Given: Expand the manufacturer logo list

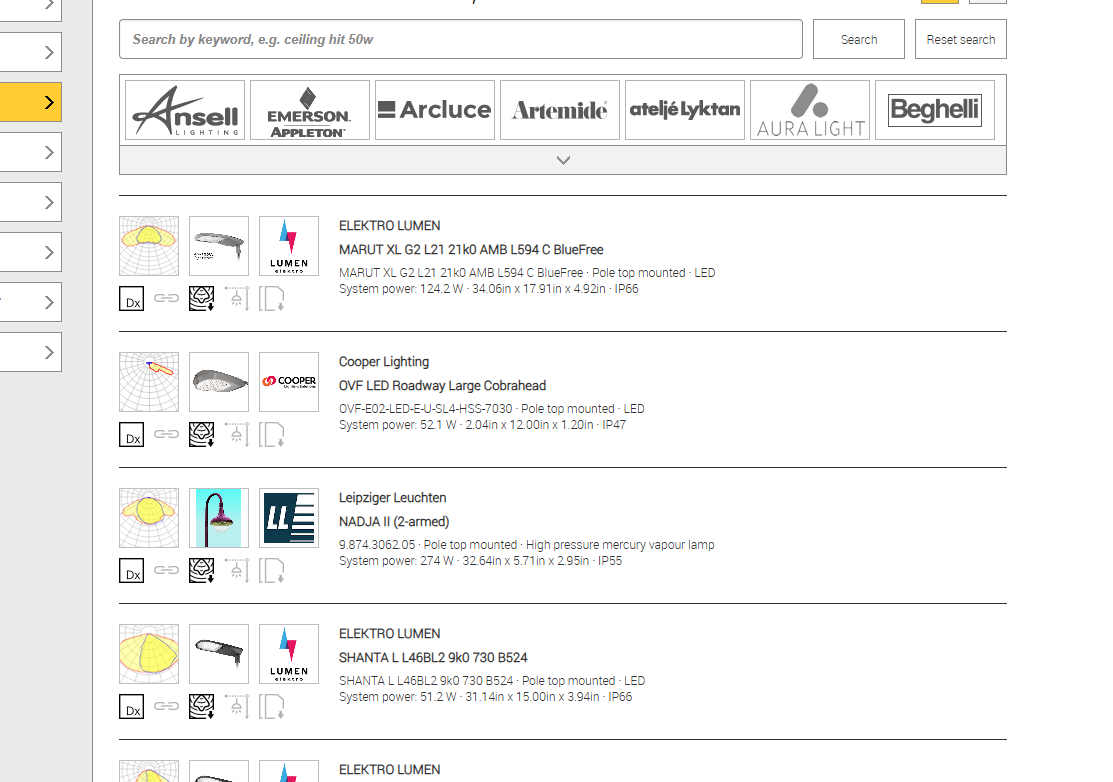Looking at the screenshot, I should (563, 160).
